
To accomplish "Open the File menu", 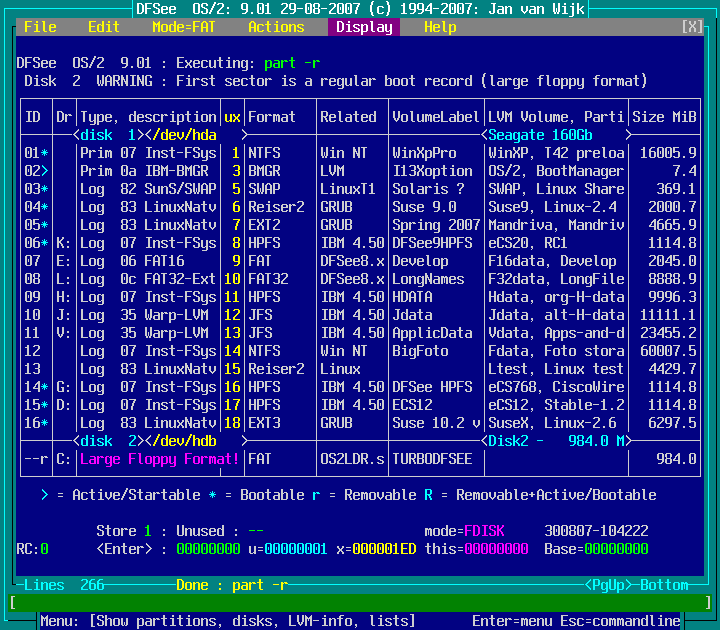I will pyautogui.click(x=40, y=27).
